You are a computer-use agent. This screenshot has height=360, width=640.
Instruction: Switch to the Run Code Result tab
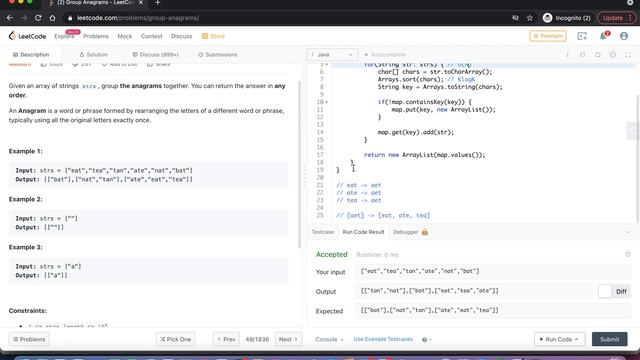point(363,232)
